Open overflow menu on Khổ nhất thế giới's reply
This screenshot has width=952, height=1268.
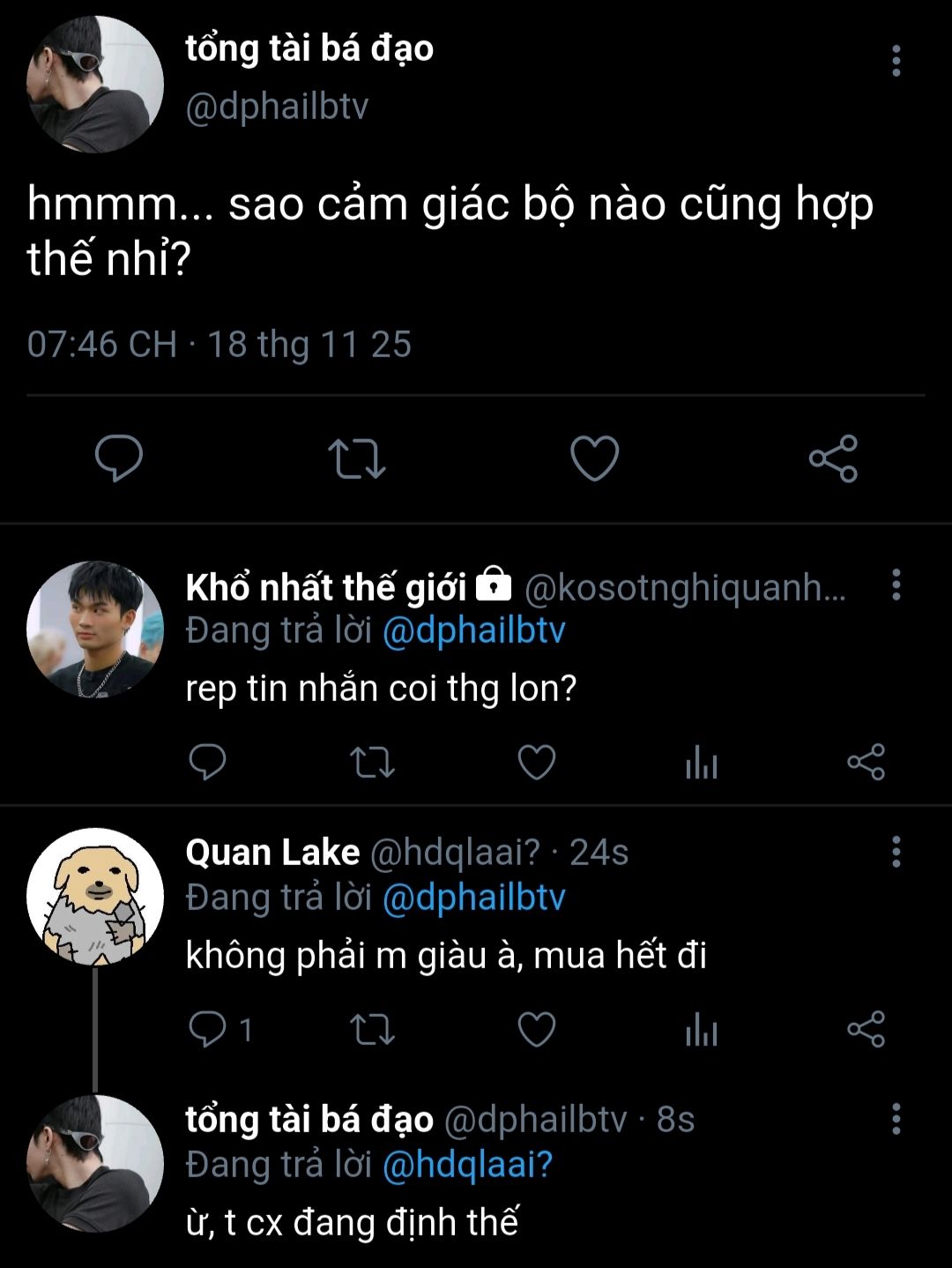[x=896, y=585]
